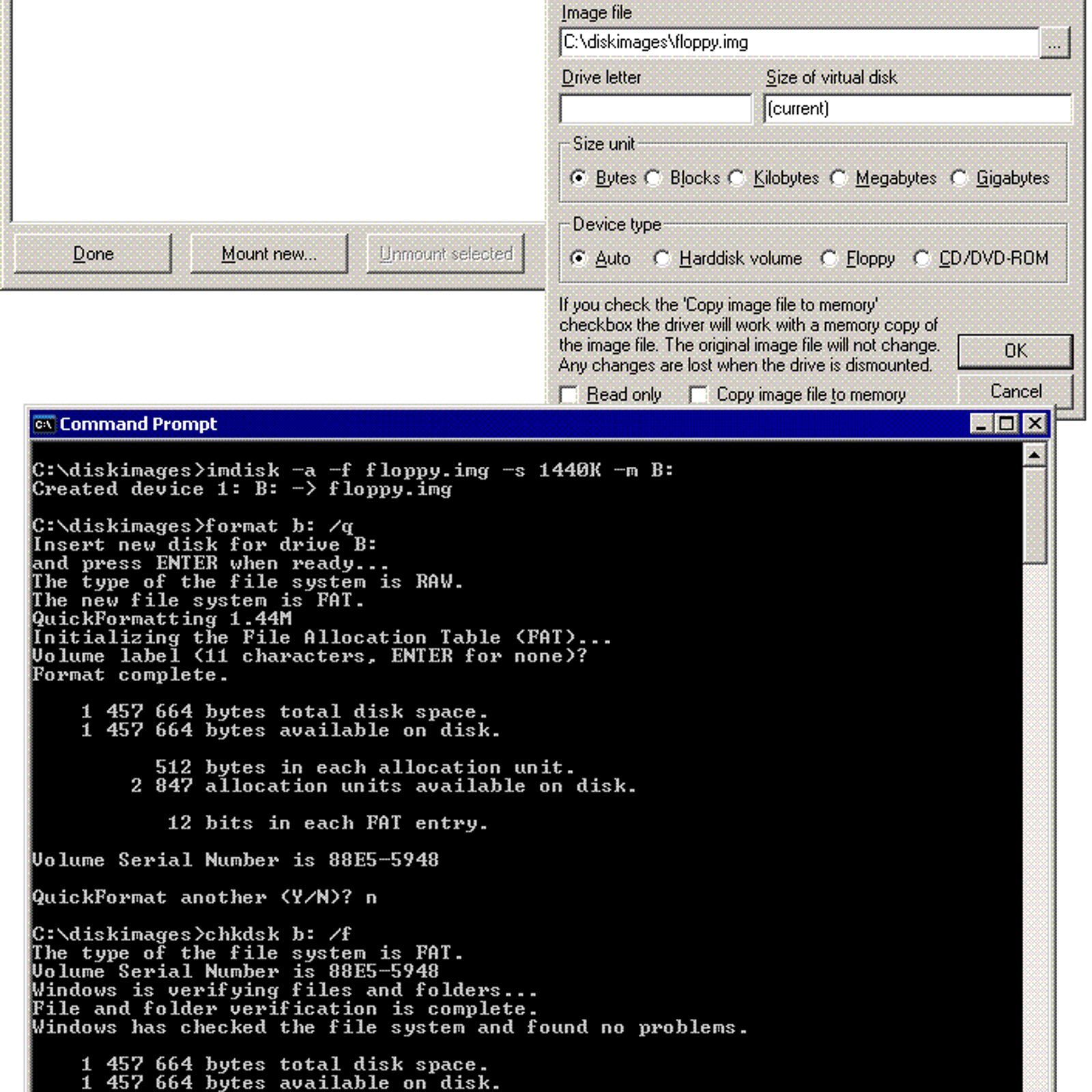This screenshot has width=1092, height=1092.
Task: Click the empty mounted devices list area
Action: (x=278, y=109)
